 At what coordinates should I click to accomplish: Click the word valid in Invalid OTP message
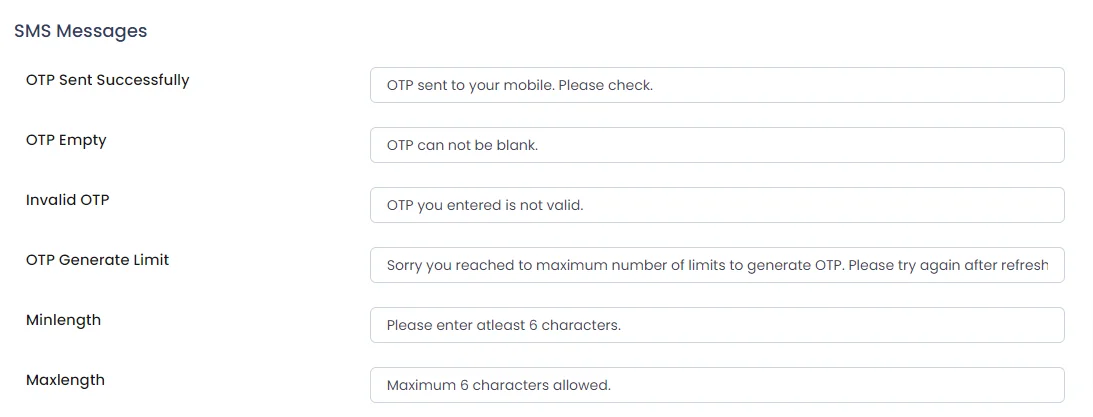click(563, 206)
